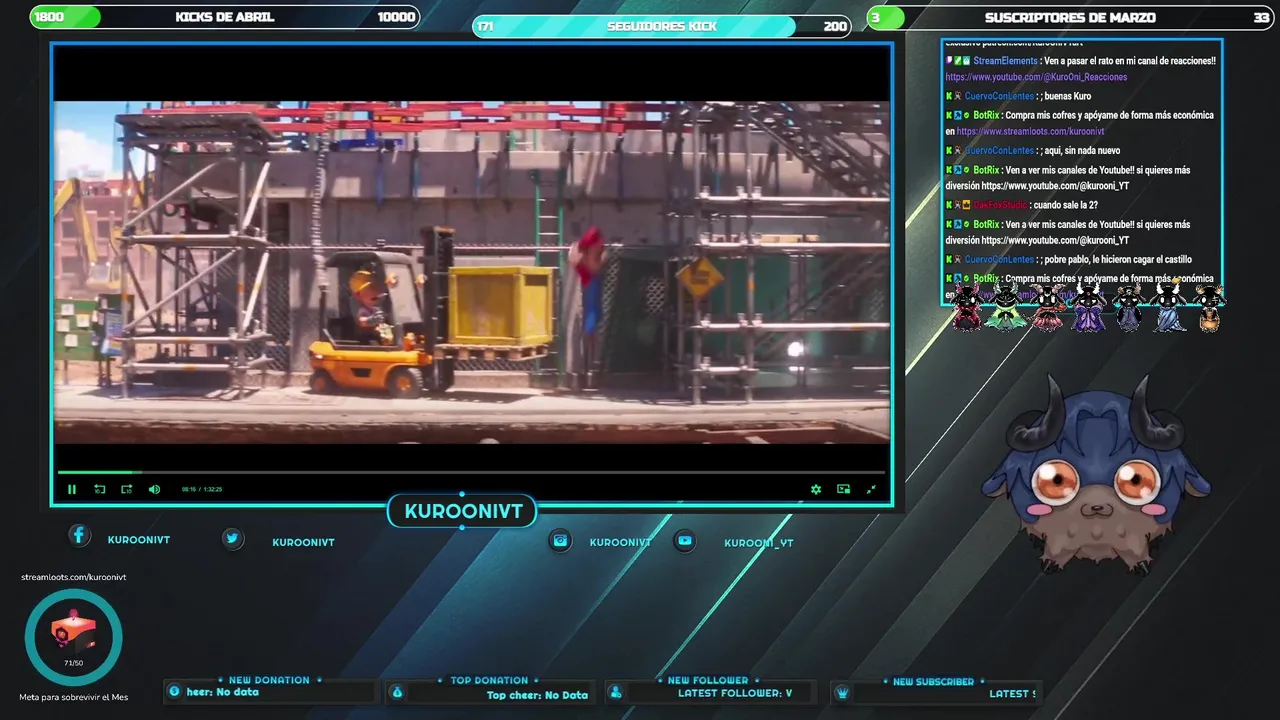
Task: Click the YouTube icon beside KUROONI_YT
Action: tap(685, 540)
